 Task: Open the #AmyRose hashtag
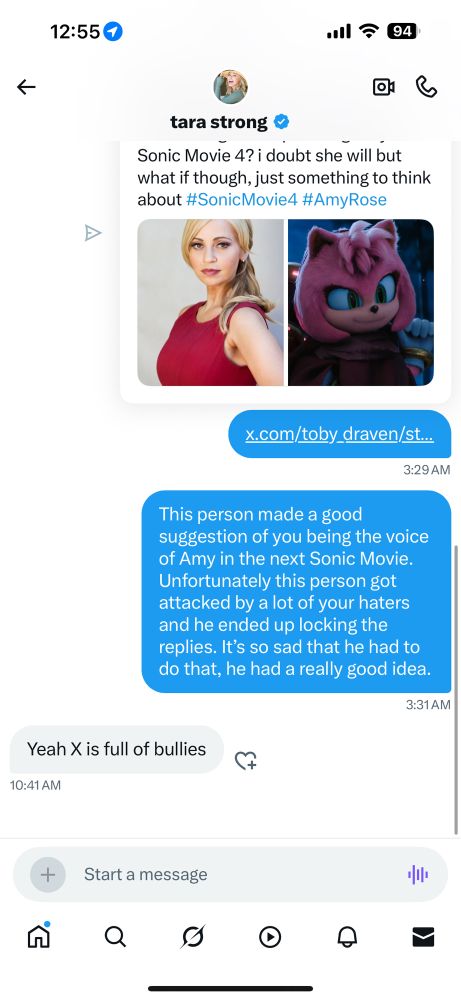pos(344,200)
